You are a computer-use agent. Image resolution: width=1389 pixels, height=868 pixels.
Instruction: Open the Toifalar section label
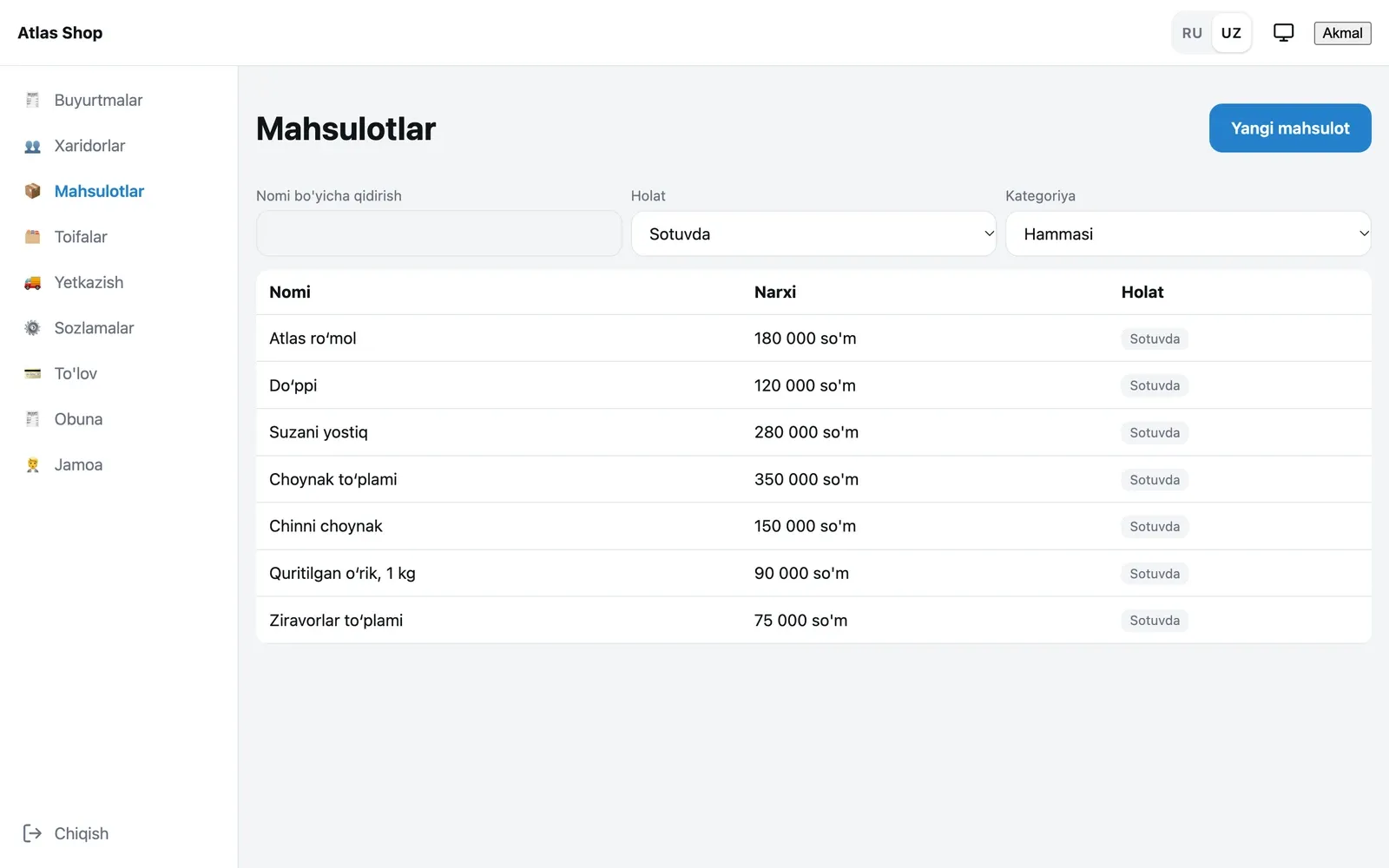point(81,237)
